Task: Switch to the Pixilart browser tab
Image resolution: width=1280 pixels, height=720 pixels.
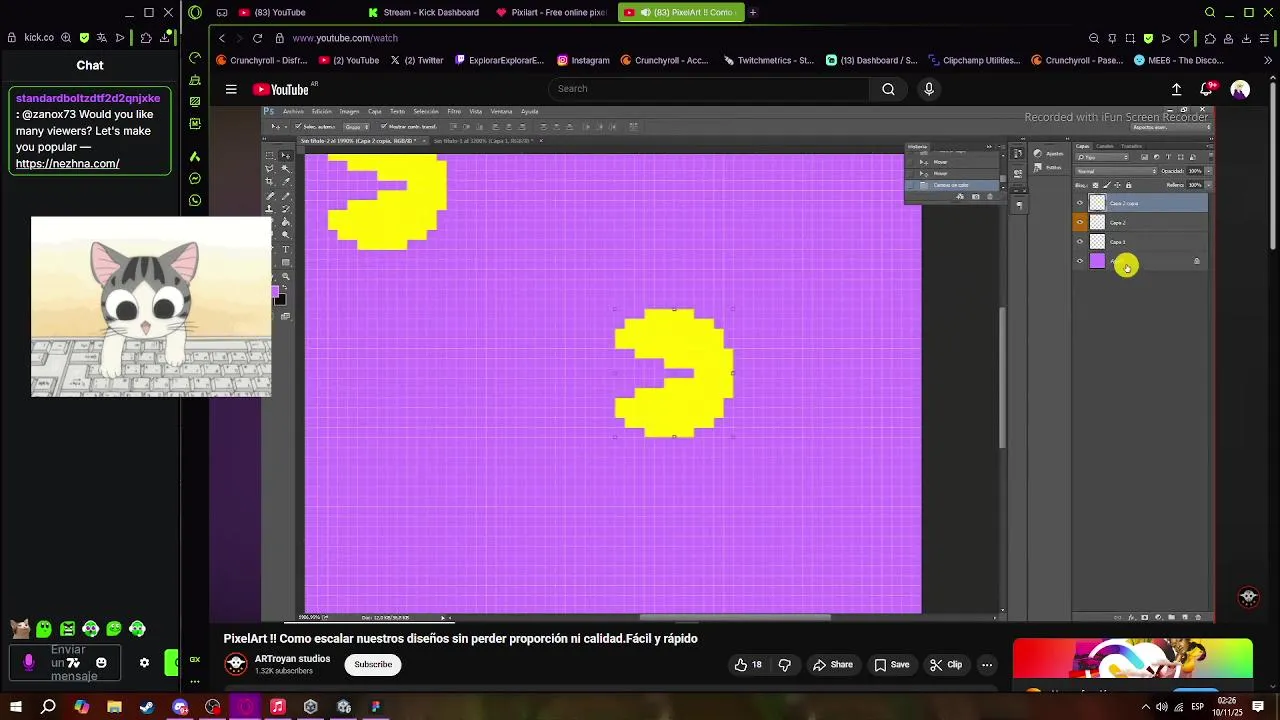Action: (553, 13)
